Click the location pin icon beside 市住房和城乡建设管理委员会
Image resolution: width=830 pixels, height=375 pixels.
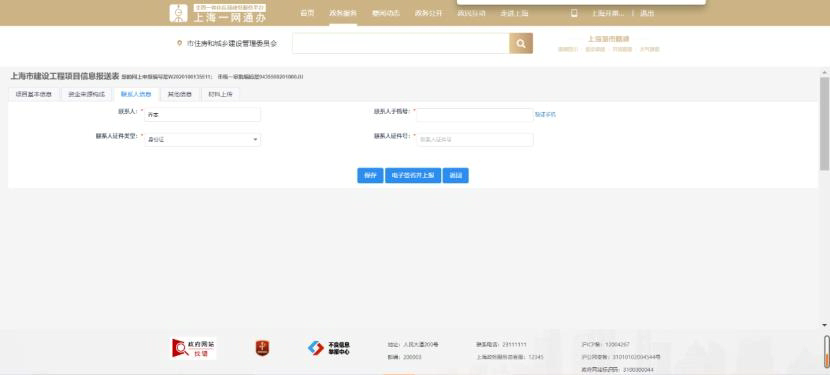pos(179,43)
